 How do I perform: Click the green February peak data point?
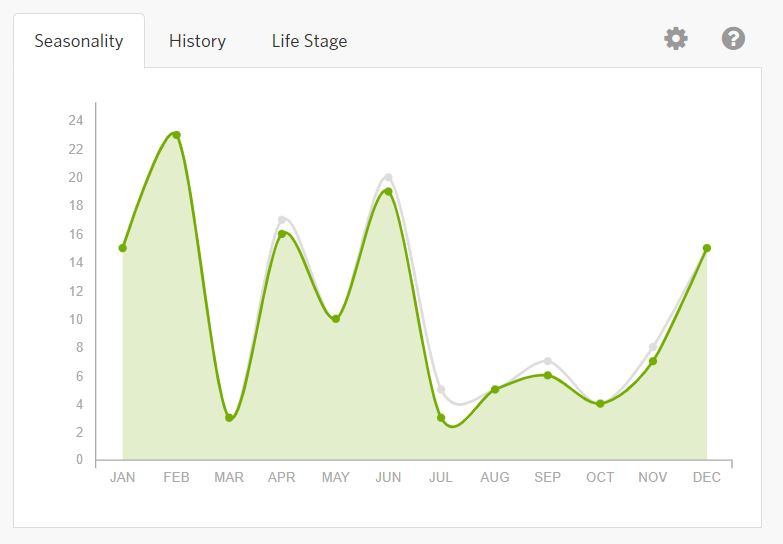coord(176,135)
